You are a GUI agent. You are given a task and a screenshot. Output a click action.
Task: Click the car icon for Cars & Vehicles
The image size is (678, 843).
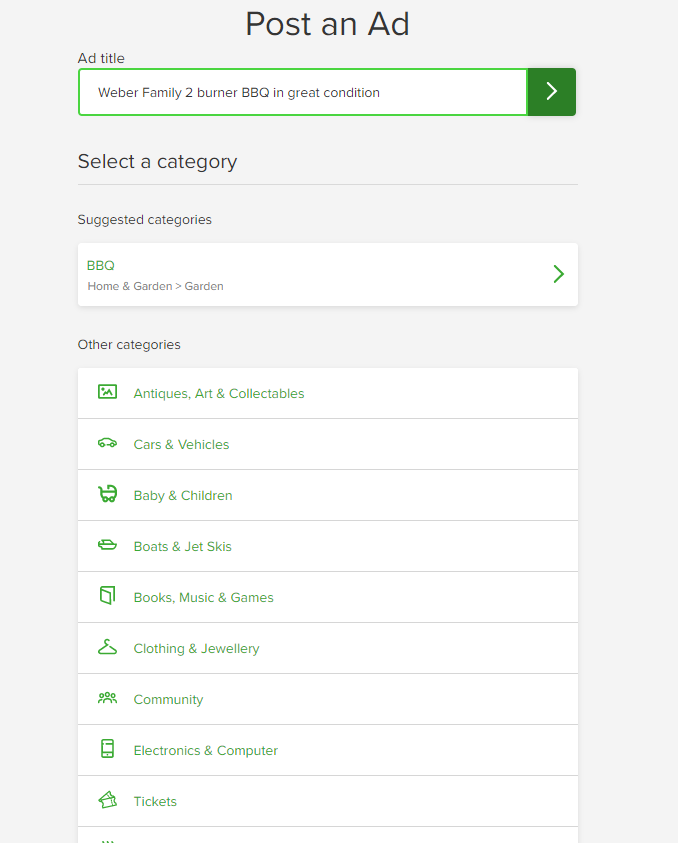point(108,443)
